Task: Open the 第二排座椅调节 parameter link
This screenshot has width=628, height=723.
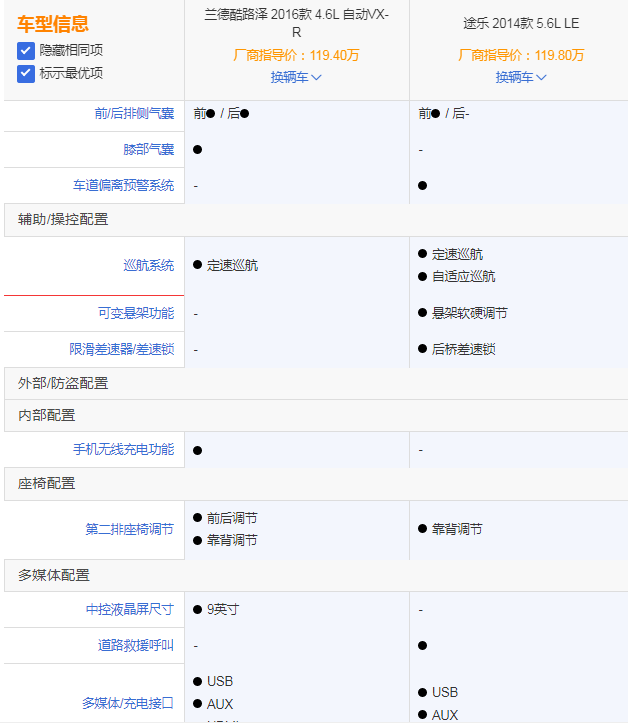Action: (130, 529)
